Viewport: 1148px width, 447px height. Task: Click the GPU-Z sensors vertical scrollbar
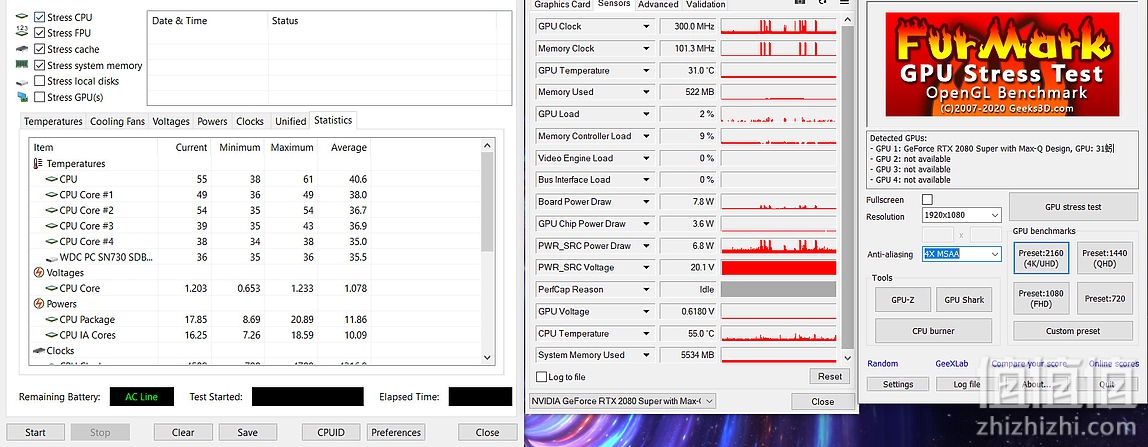point(848,189)
